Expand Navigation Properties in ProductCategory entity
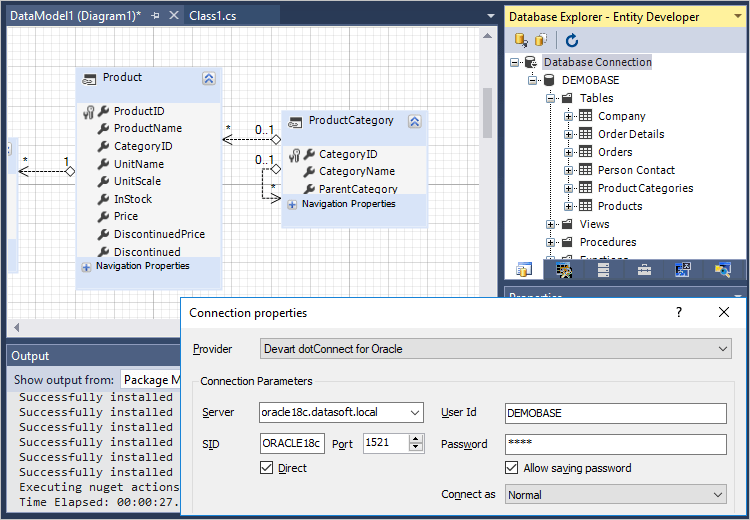This screenshot has width=750, height=520. click(292, 205)
